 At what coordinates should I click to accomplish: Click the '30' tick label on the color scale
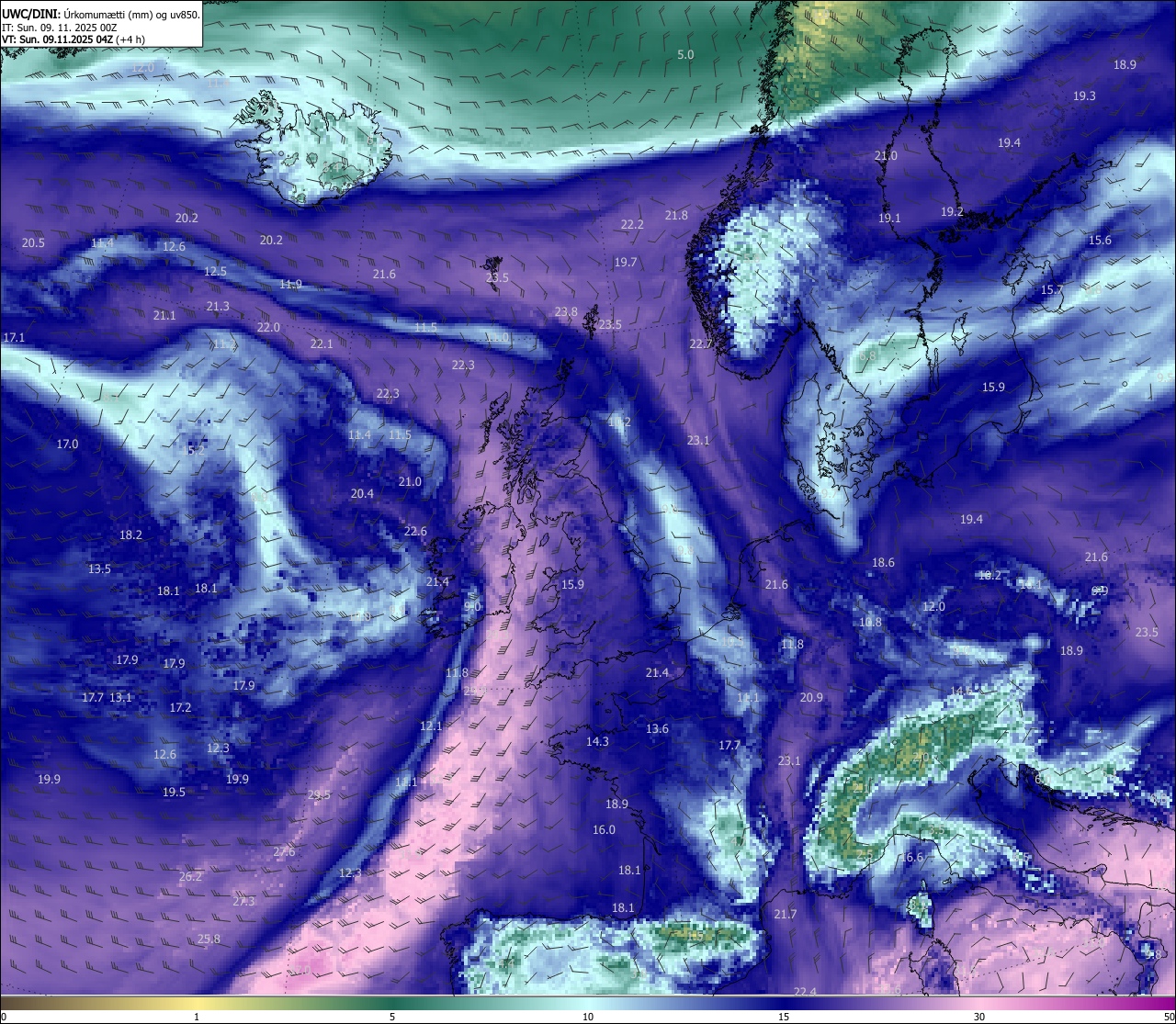pos(979,1017)
